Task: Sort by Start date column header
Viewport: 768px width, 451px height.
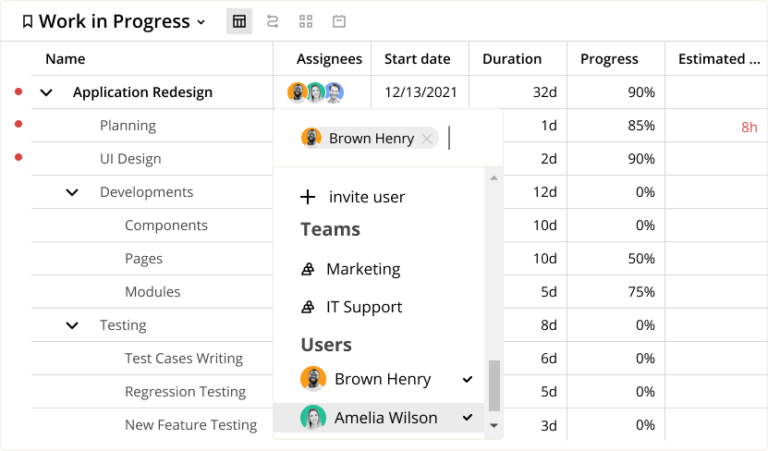Action: click(x=417, y=59)
